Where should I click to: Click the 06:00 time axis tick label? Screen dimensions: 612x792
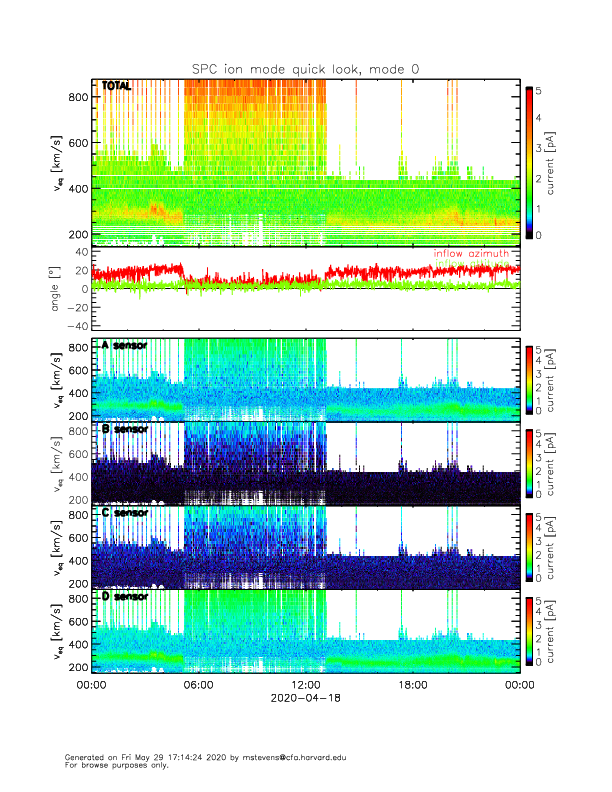click(x=198, y=685)
